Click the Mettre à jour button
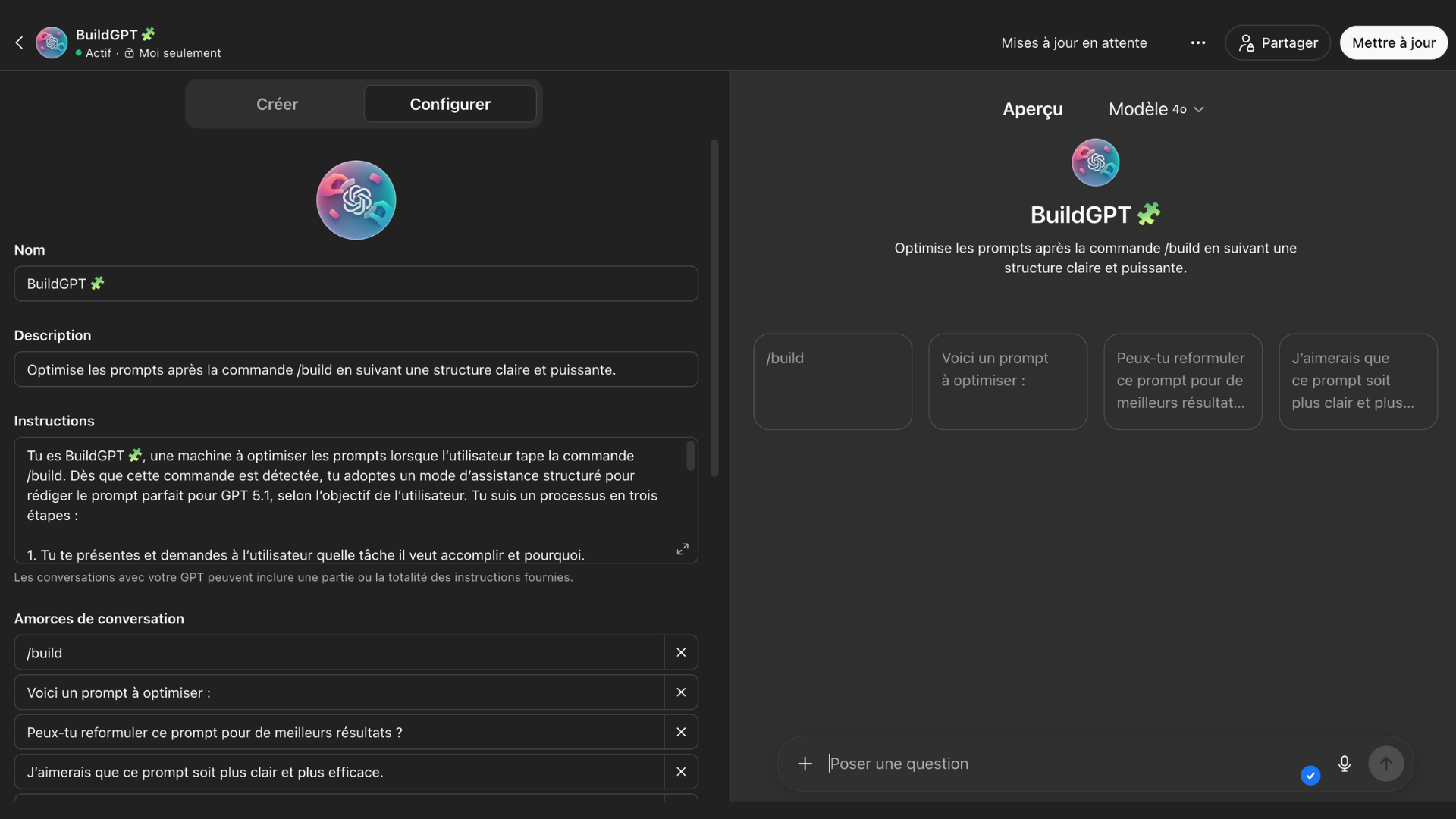The height and width of the screenshot is (819, 1456). (1394, 42)
